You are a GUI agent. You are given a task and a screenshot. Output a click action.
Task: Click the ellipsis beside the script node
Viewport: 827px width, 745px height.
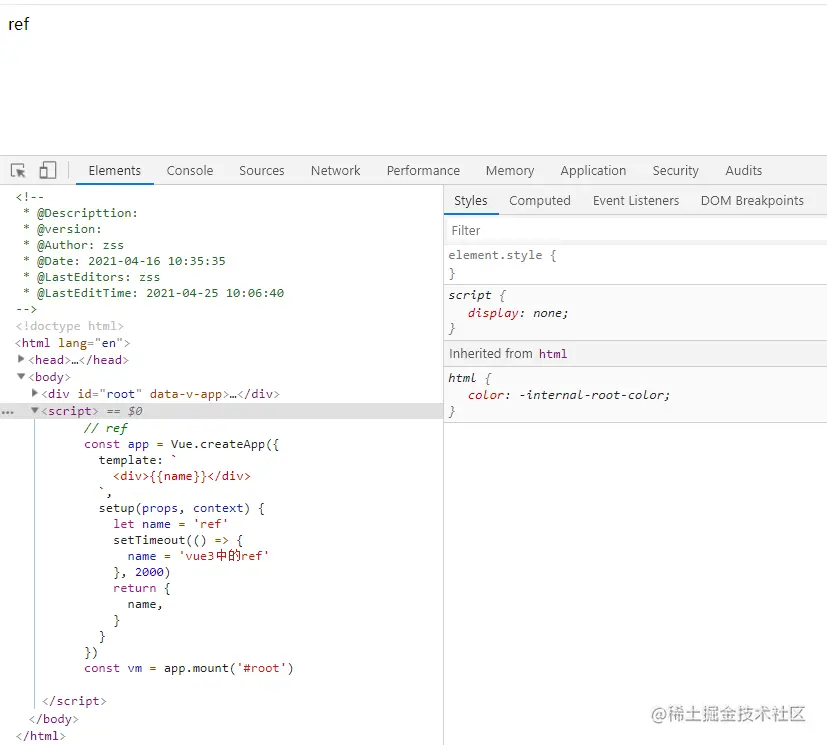(8, 411)
